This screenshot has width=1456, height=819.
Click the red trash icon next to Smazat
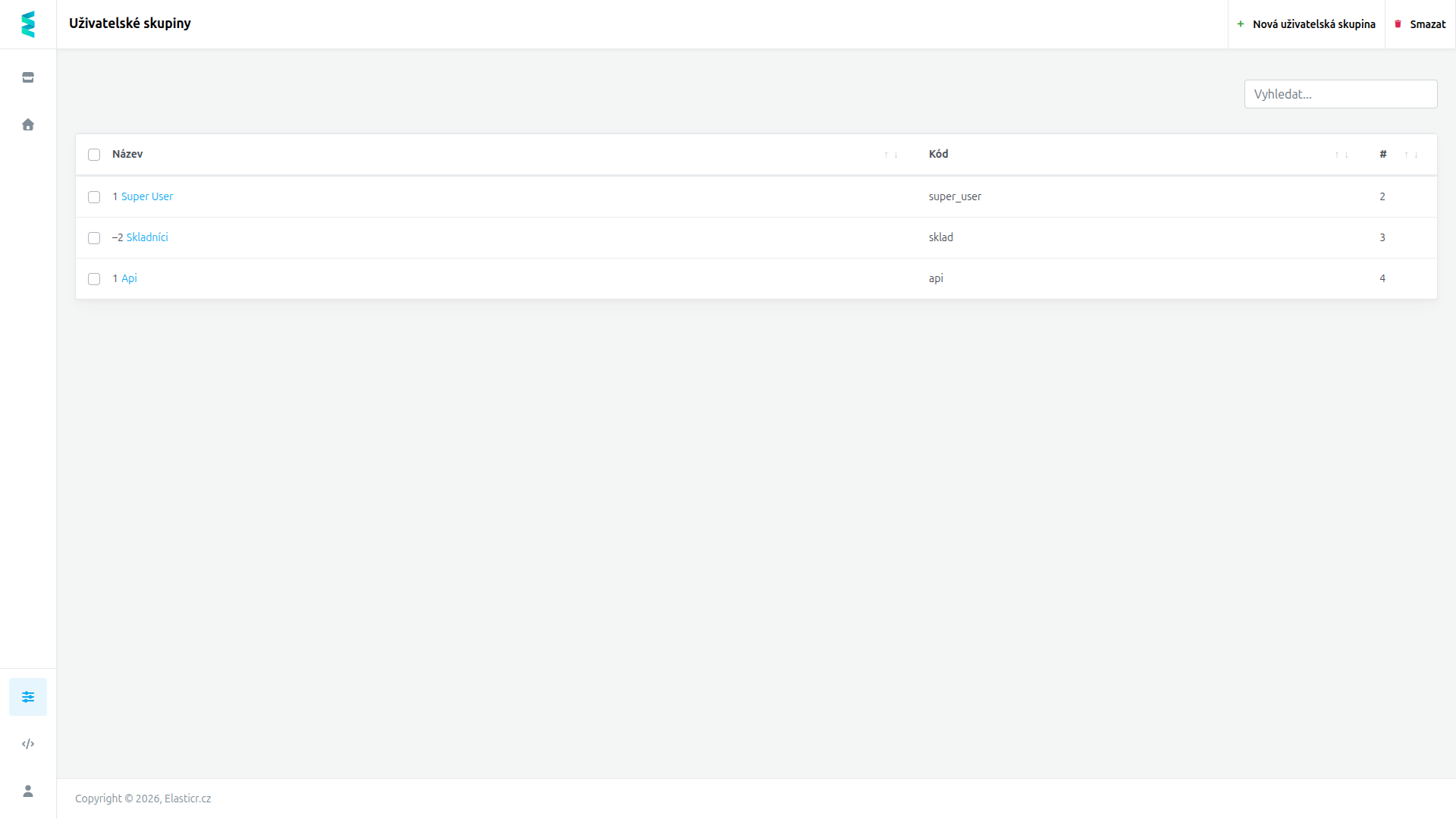pyautogui.click(x=1398, y=24)
